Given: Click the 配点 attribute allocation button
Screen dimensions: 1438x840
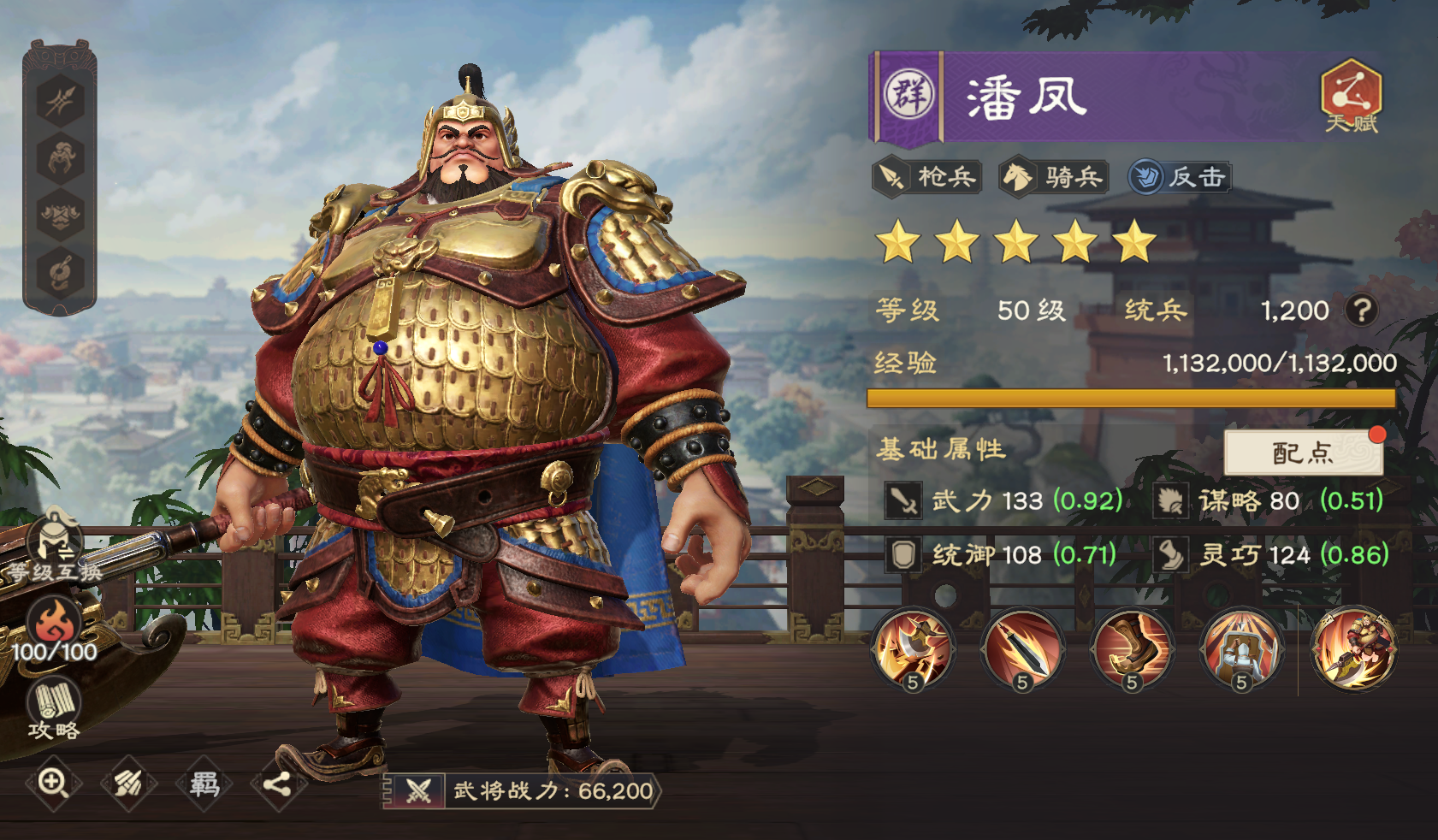Looking at the screenshot, I should pos(1303,453).
